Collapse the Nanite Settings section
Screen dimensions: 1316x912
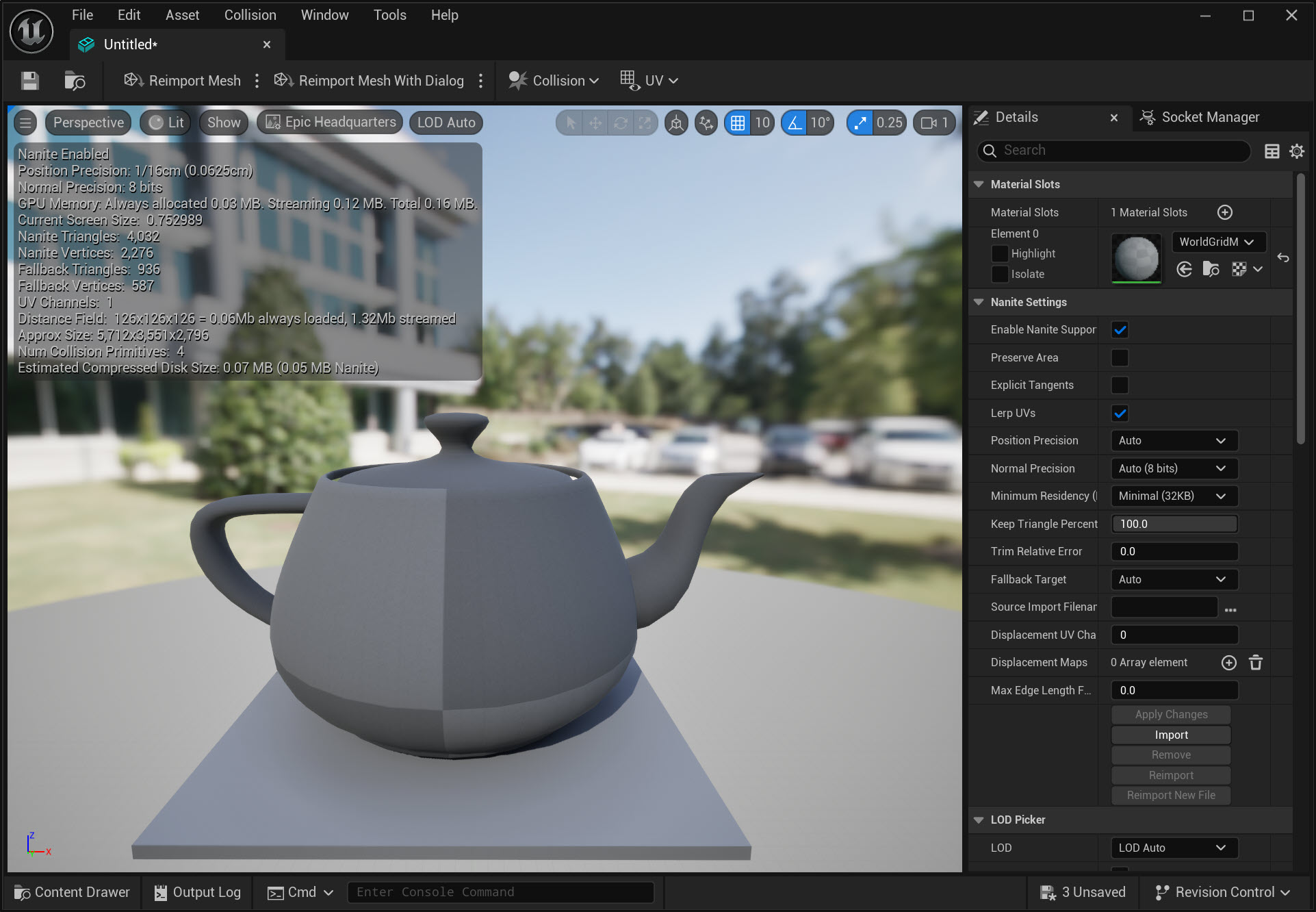[x=979, y=302]
